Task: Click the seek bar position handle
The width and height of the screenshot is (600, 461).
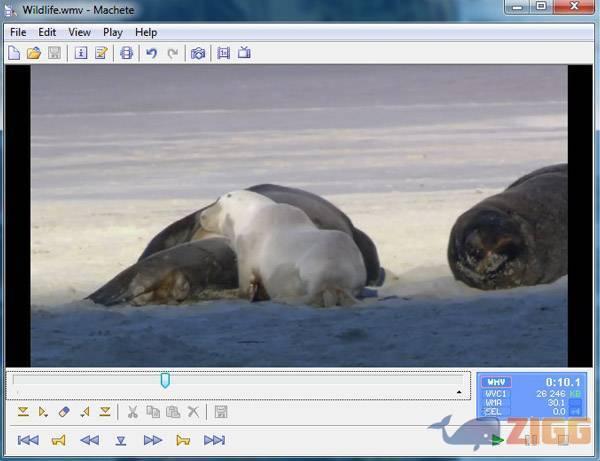Action: click(x=165, y=380)
